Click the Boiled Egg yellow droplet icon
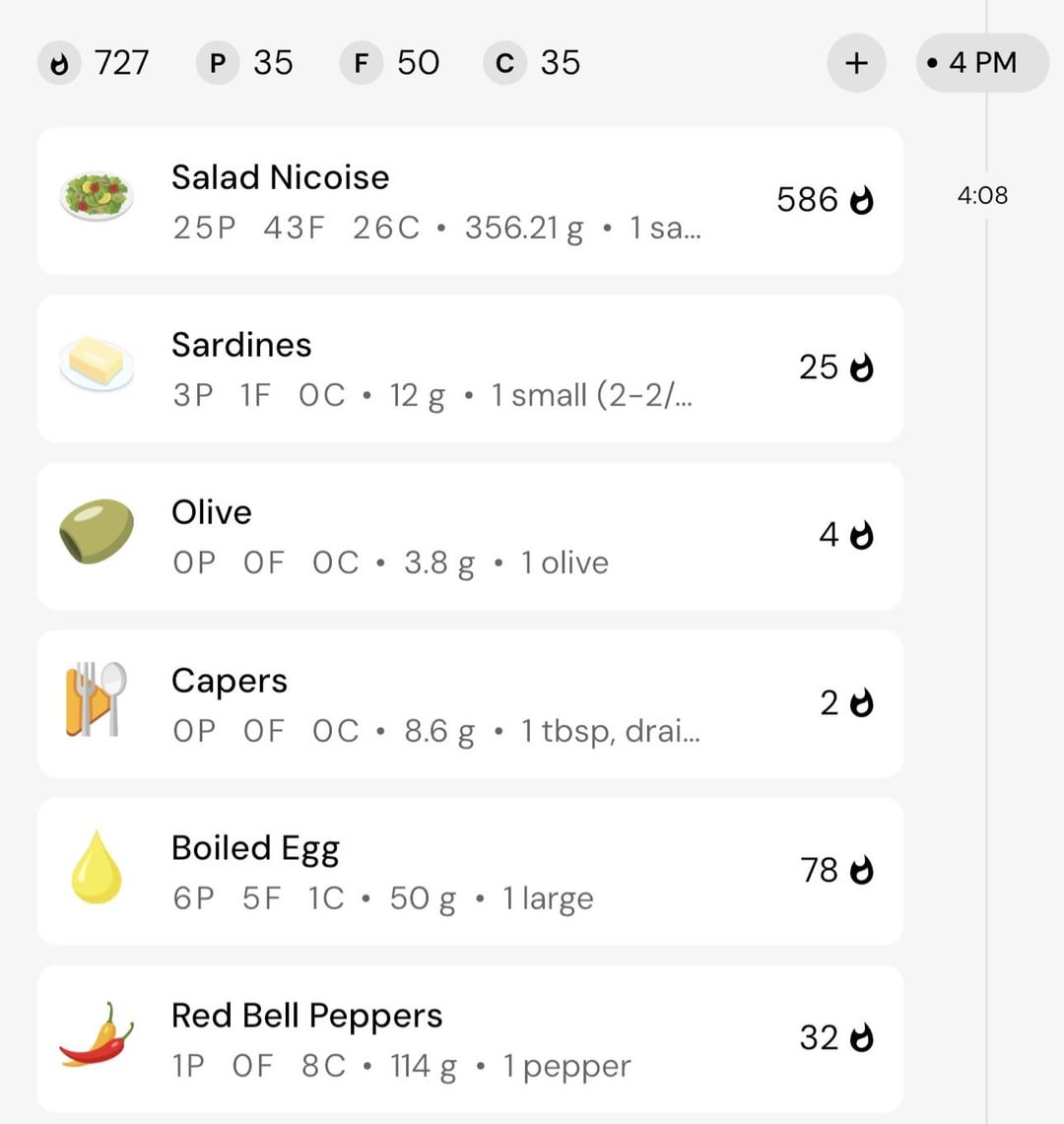 [96, 867]
